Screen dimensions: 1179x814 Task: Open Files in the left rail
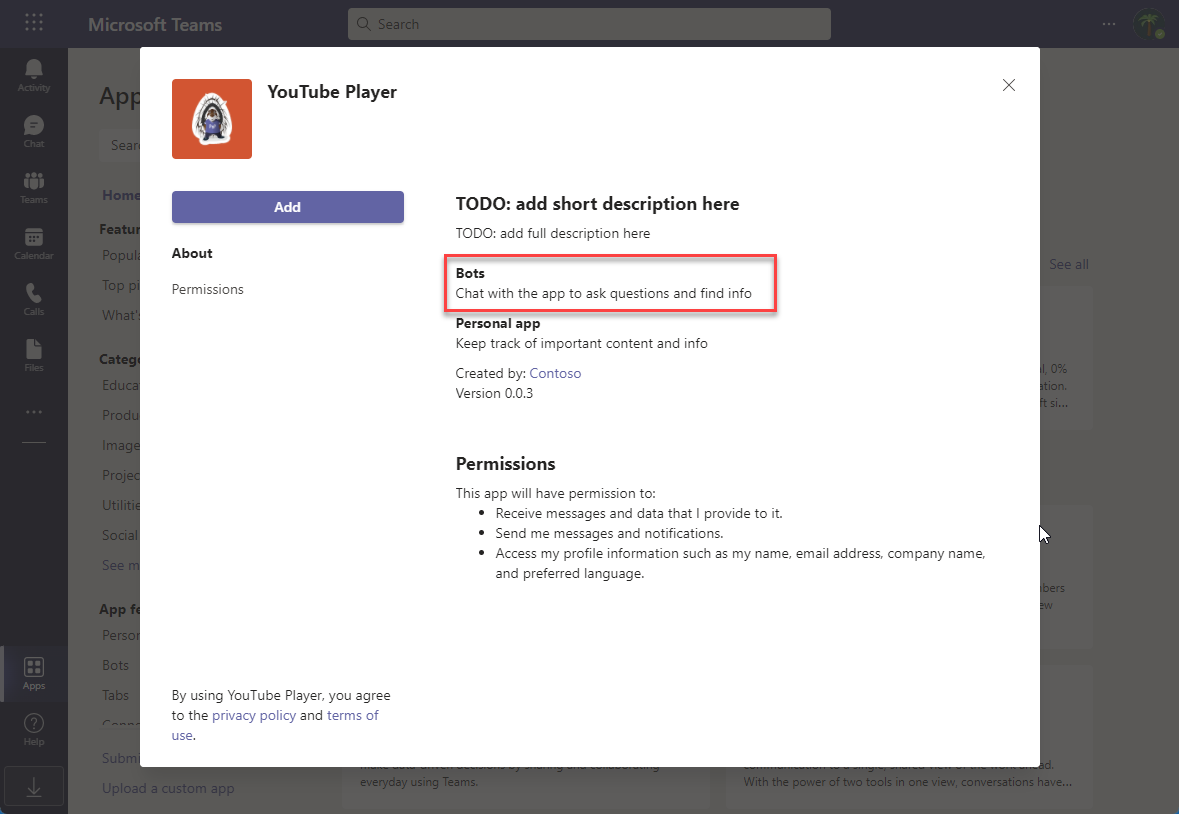[34, 356]
